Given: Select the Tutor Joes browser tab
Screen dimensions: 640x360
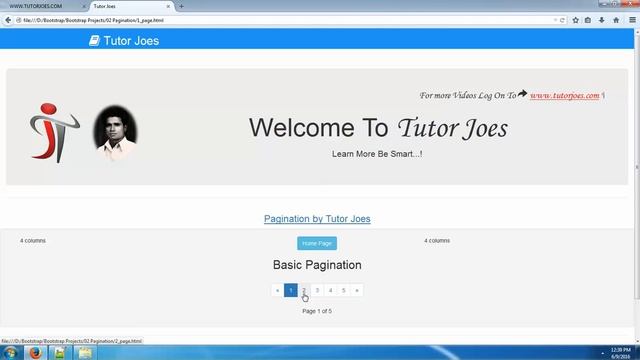Looking at the screenshot, I should pyautogui.click(x=131, y=6).
